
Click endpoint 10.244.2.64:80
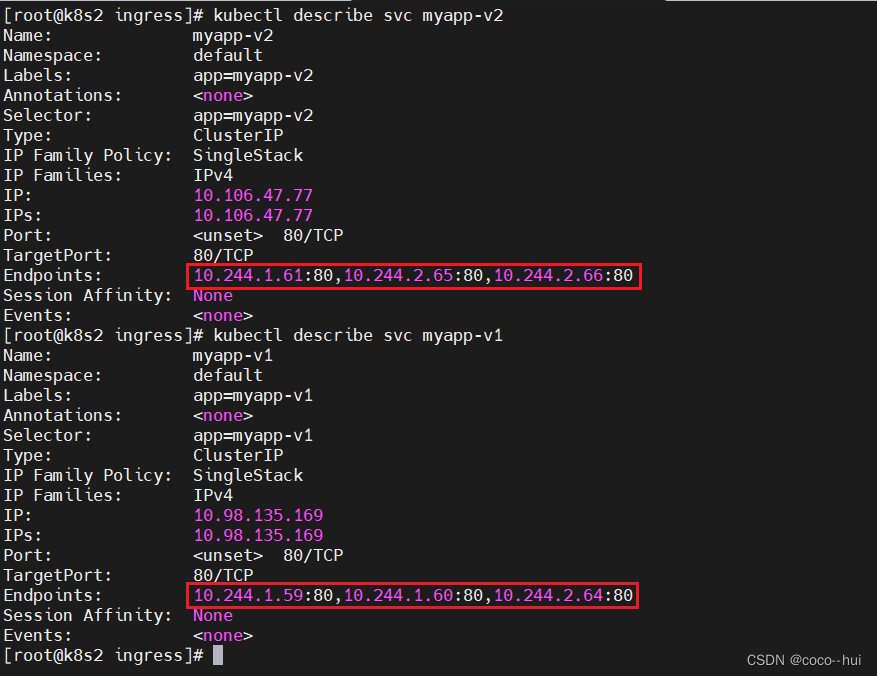(563, 595)
